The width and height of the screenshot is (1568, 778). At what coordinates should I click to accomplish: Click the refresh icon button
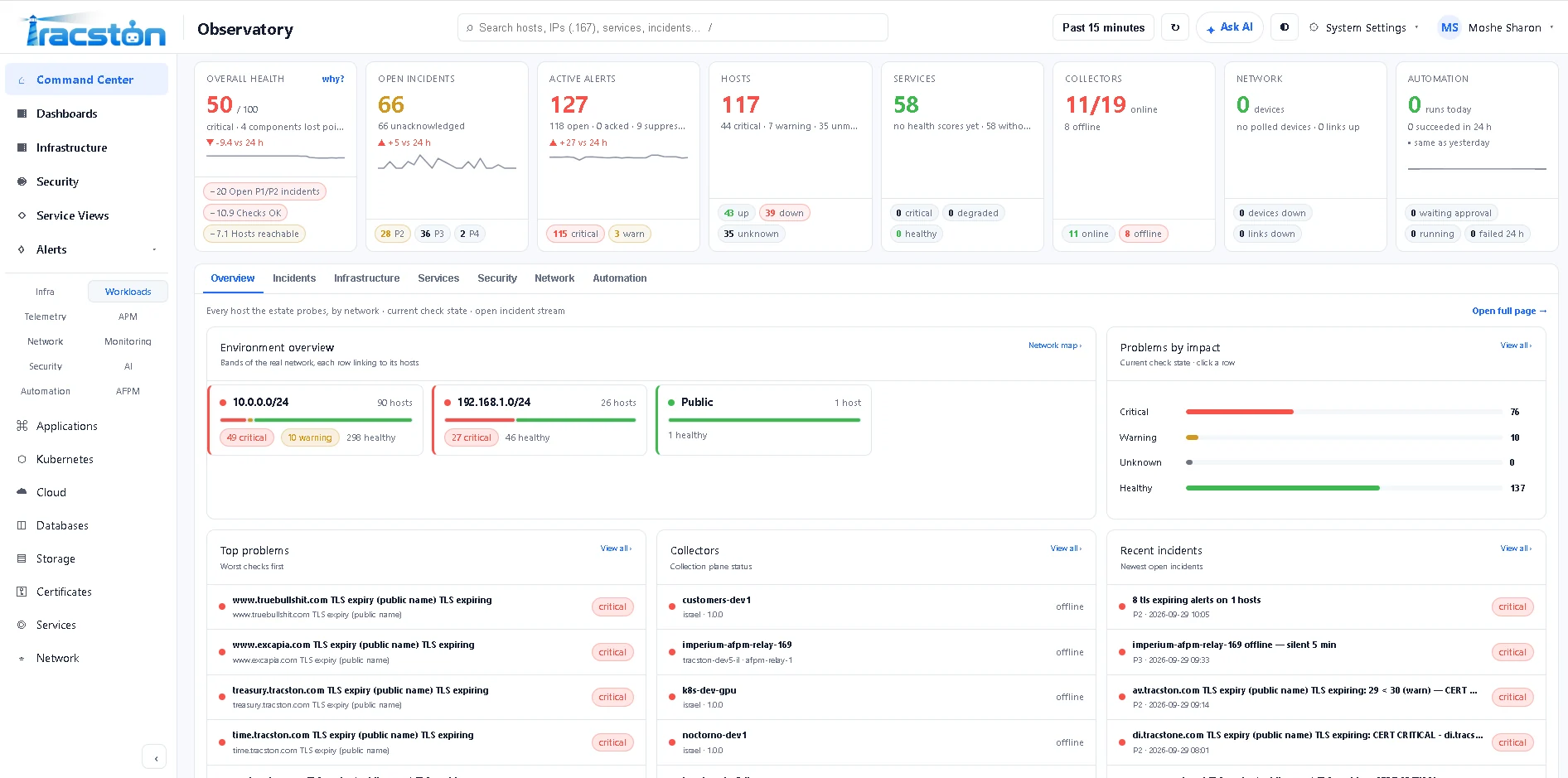pyautogui.click(x=1175, y=27)
